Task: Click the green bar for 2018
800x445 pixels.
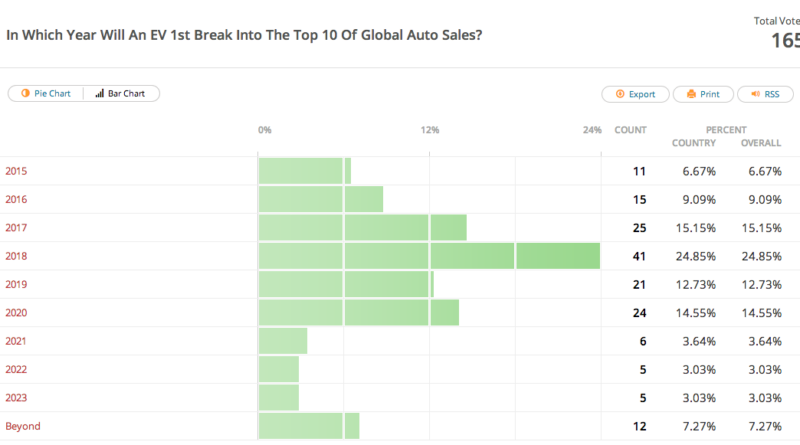Action: [x=428, y=256]
